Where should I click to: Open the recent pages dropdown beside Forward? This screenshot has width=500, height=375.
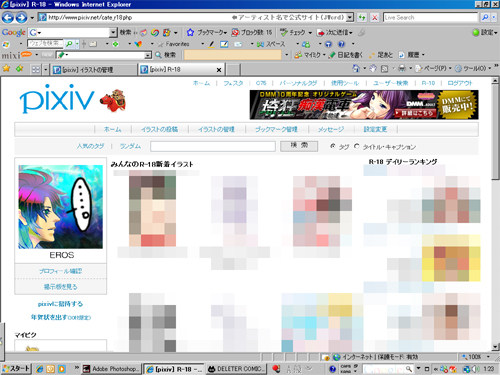click(x=32, y=18)
